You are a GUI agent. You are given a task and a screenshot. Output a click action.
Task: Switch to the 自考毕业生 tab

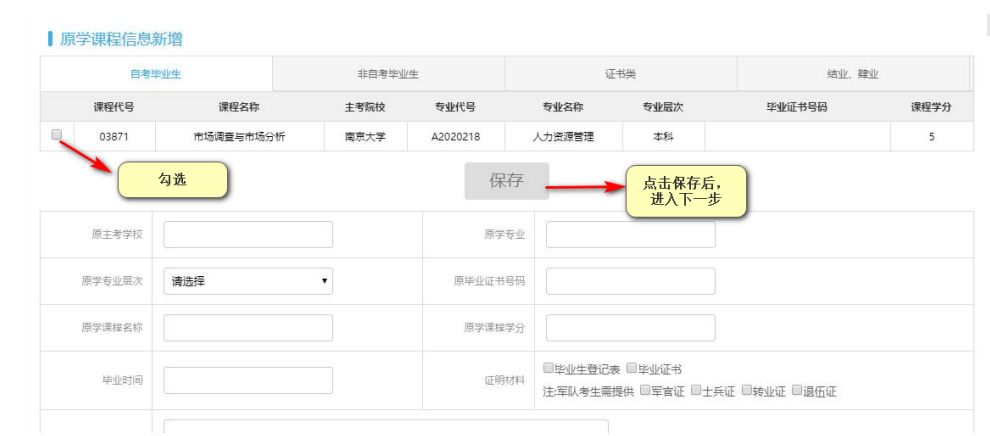pos(155,74)
